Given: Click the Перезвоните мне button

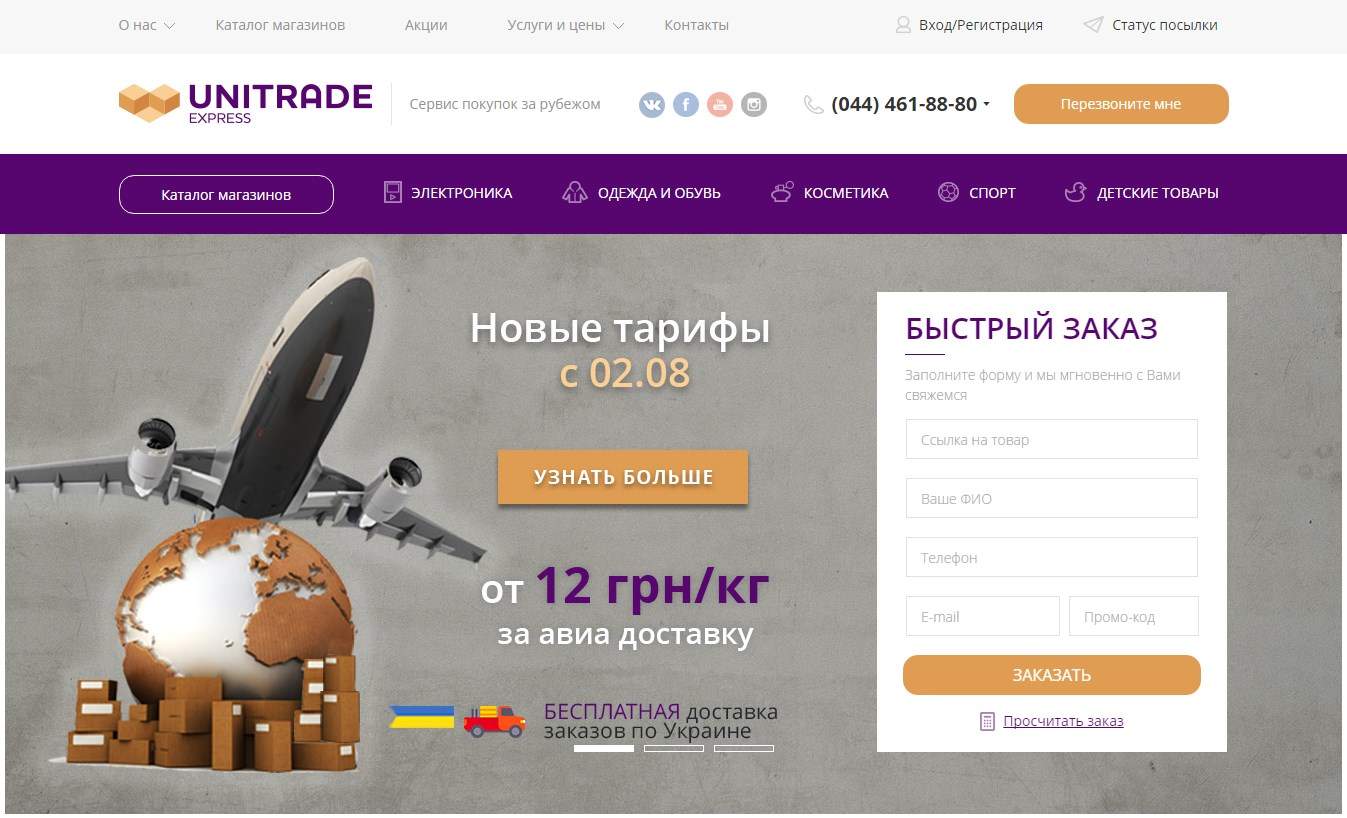Looking at the screenshot, I should click(x=1121, y=104).
